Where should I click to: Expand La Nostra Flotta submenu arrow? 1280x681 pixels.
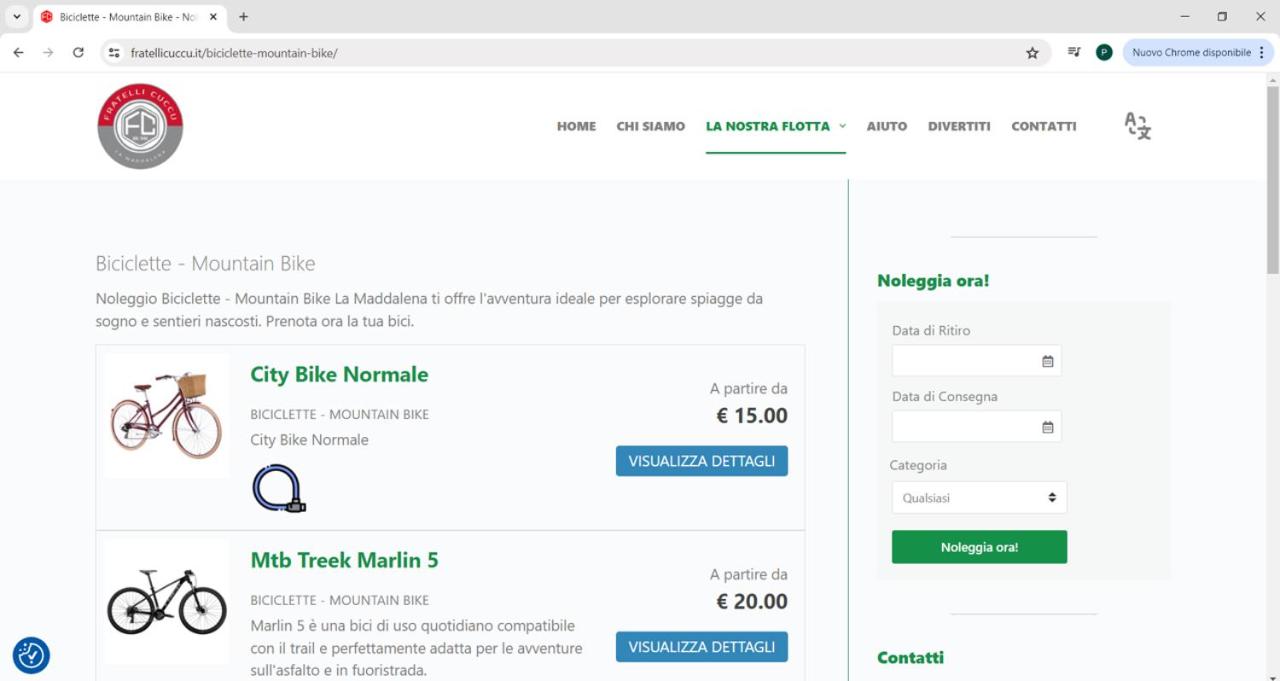842,126
